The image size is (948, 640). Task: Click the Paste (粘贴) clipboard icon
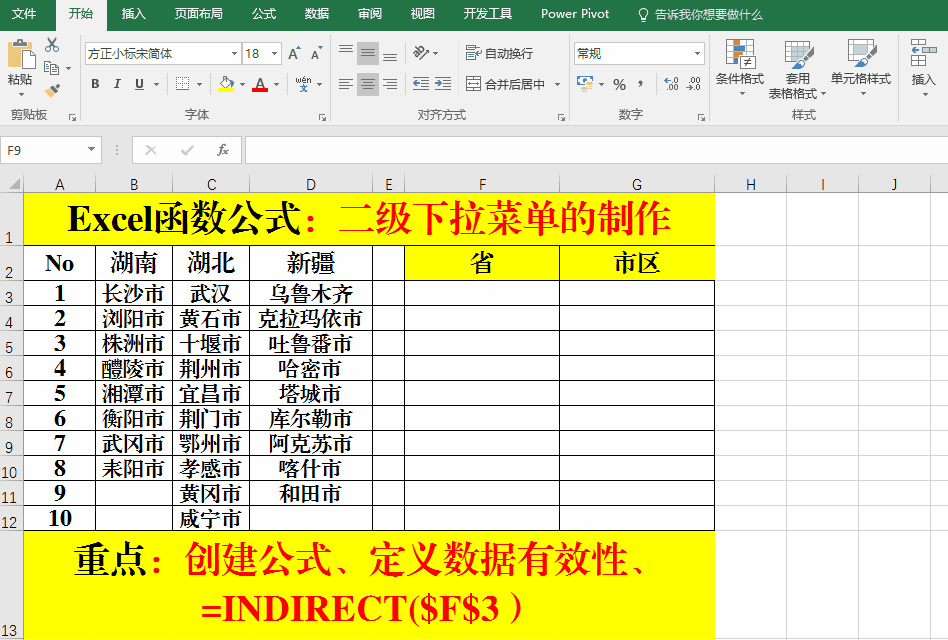(x=21, y=56)
